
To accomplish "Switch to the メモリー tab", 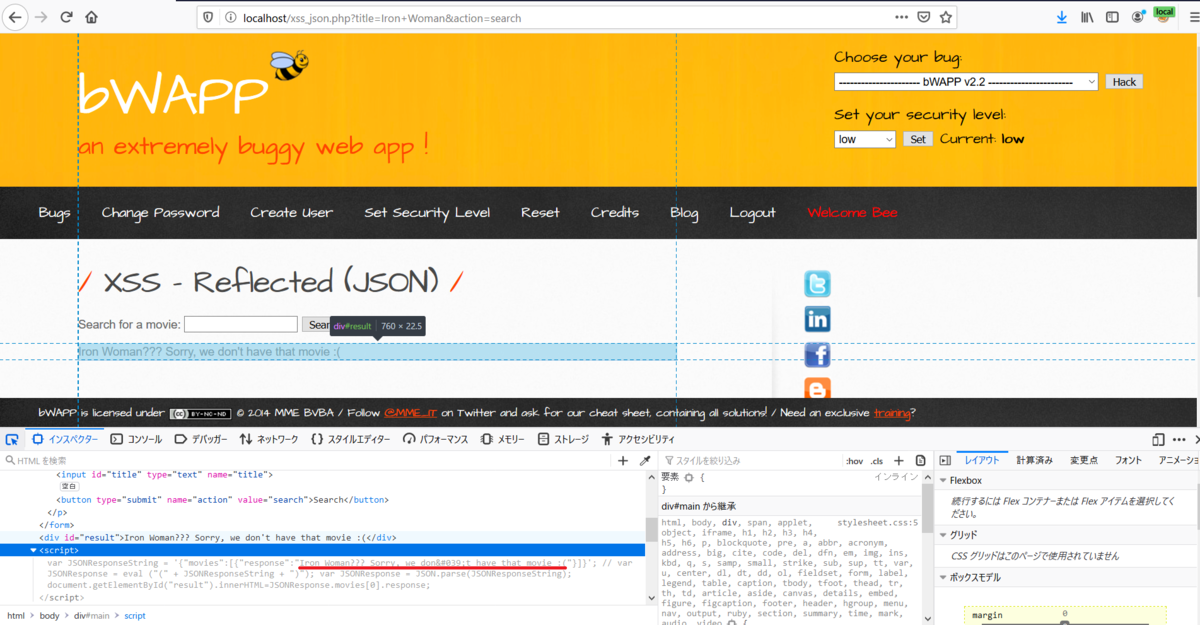I will 503,439.
